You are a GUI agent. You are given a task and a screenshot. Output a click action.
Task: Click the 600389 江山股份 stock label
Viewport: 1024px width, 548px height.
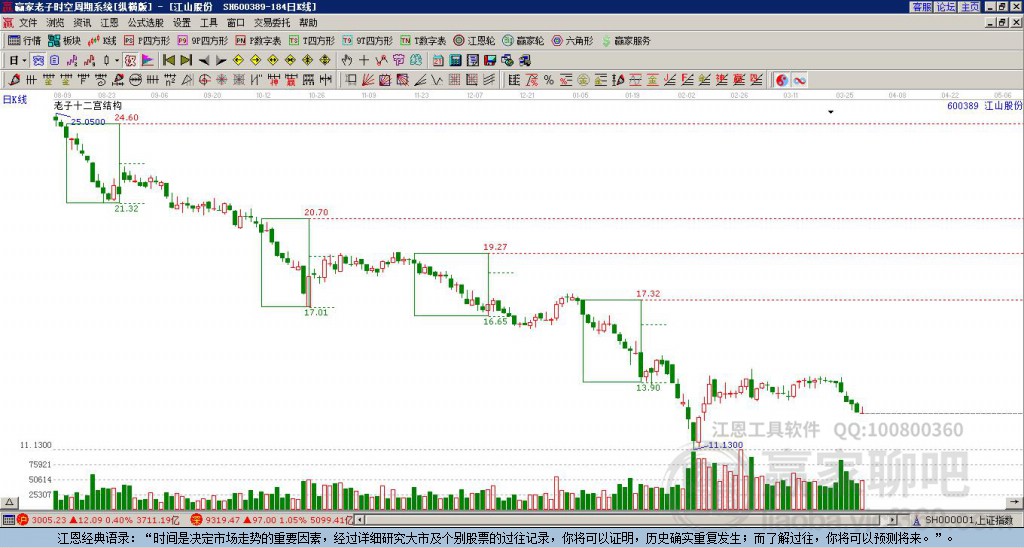point(984,105)
